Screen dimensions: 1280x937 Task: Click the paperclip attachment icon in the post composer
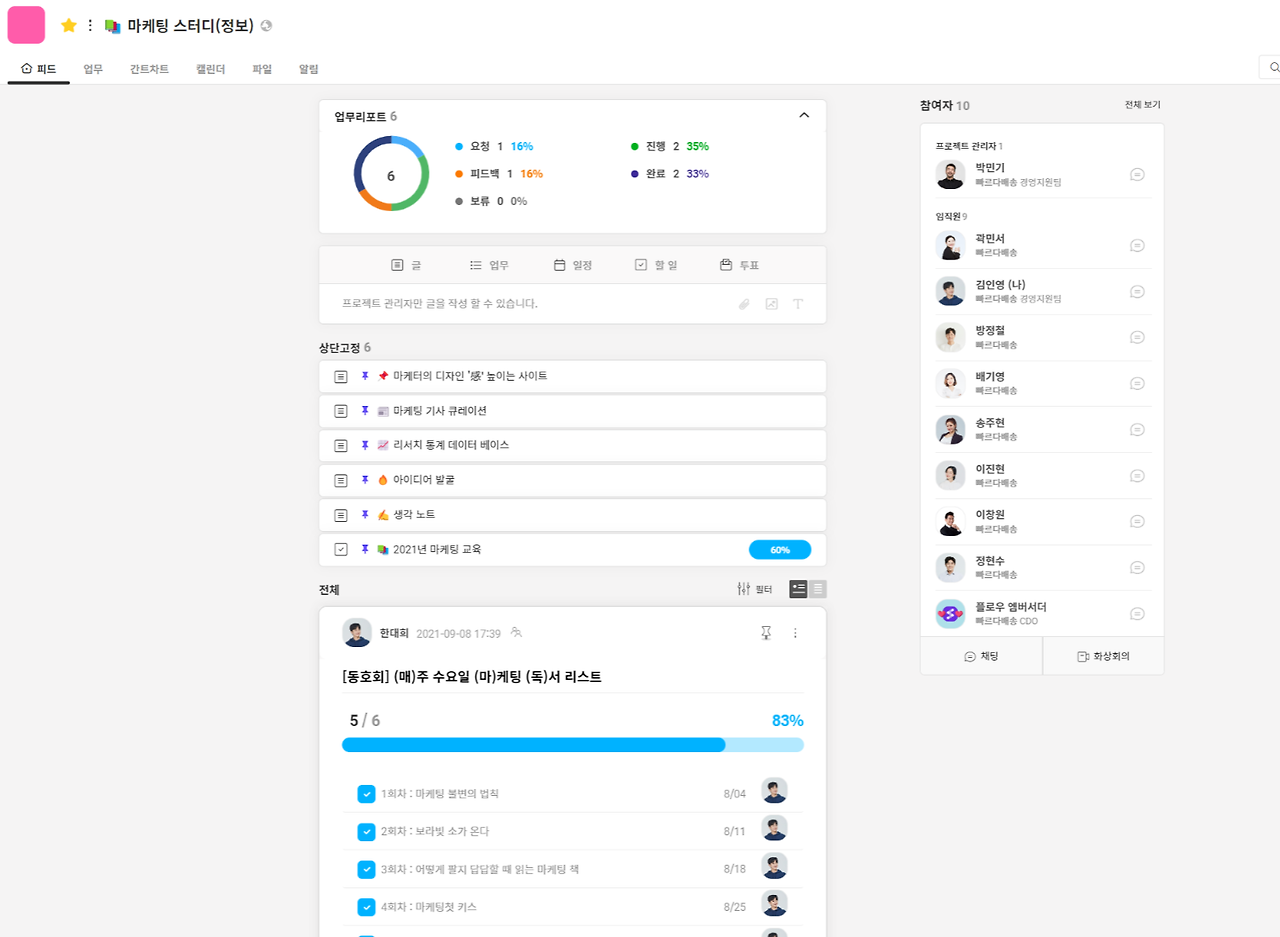[743, 304]
